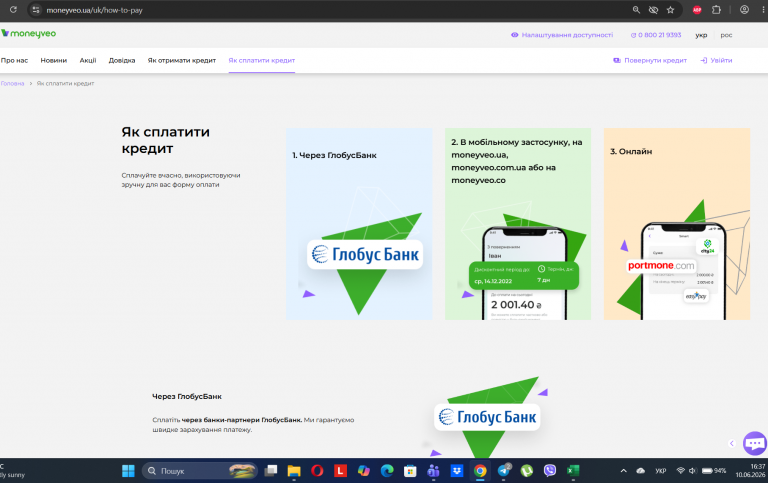Click the Увійти login link
This screenshot has height=483, width=768.
(x=716, y=60)
